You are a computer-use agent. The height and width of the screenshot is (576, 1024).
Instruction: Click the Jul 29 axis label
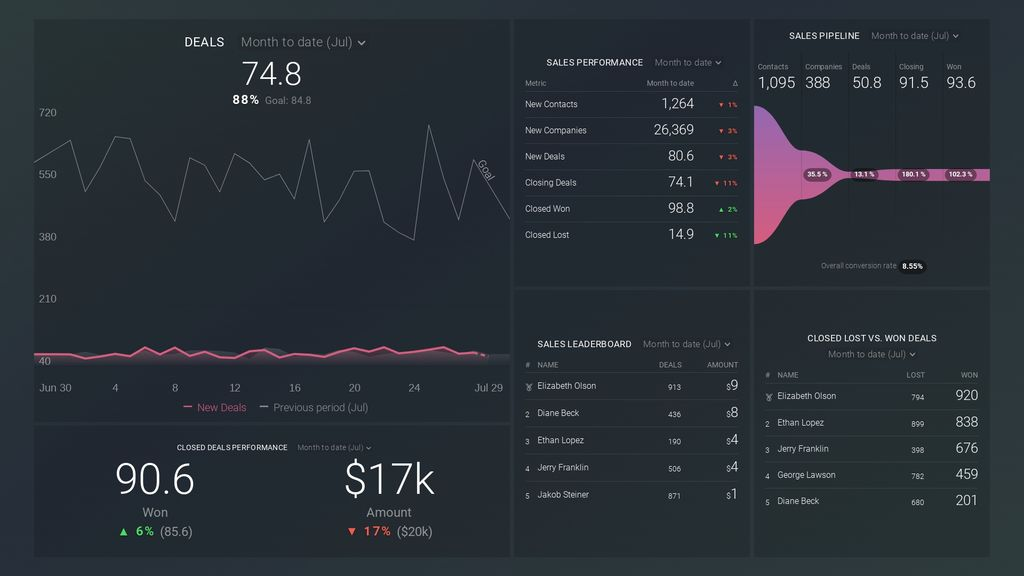pyautogui.click(x=488, y=388)
